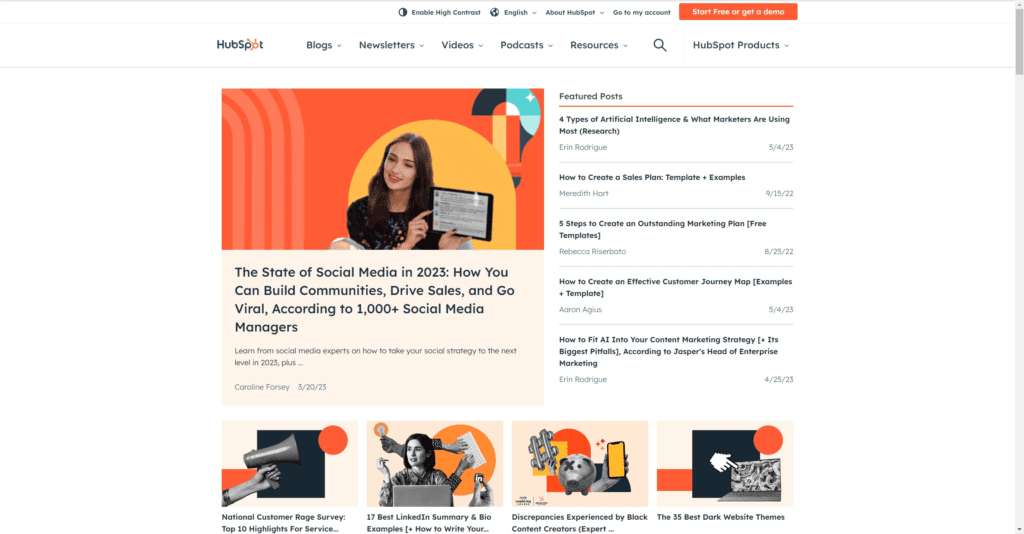This screenshot has height=534, width=1024.
Task: Open How to Create a Sales Plan post
Action: (652, 178)
